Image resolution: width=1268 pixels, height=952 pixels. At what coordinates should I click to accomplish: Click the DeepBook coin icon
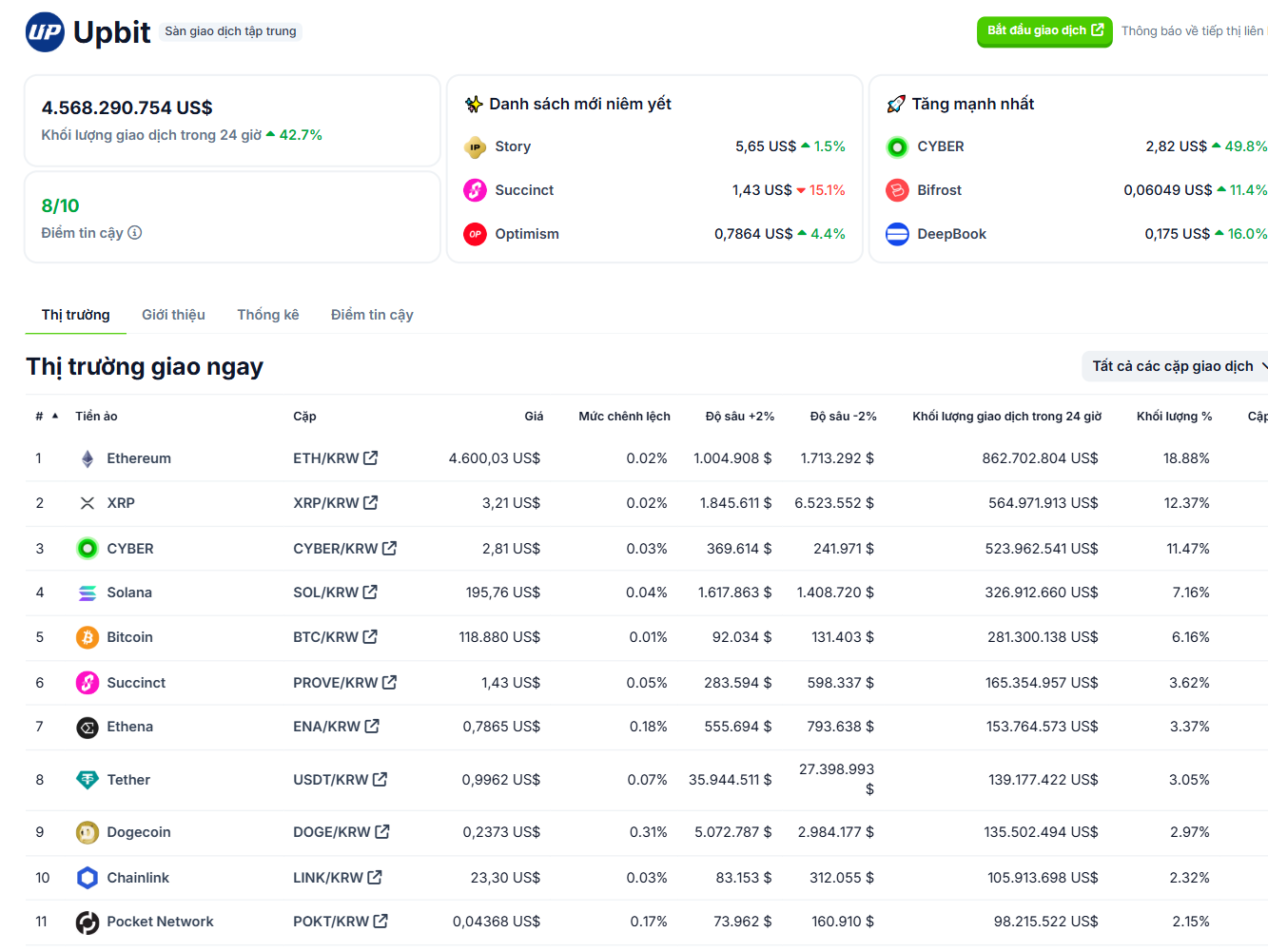(x=897, y=234)
